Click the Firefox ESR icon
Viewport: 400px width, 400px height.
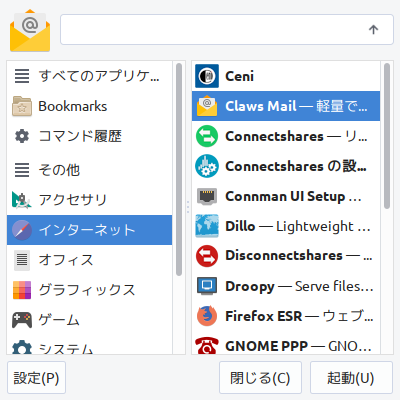click(207, 316)
